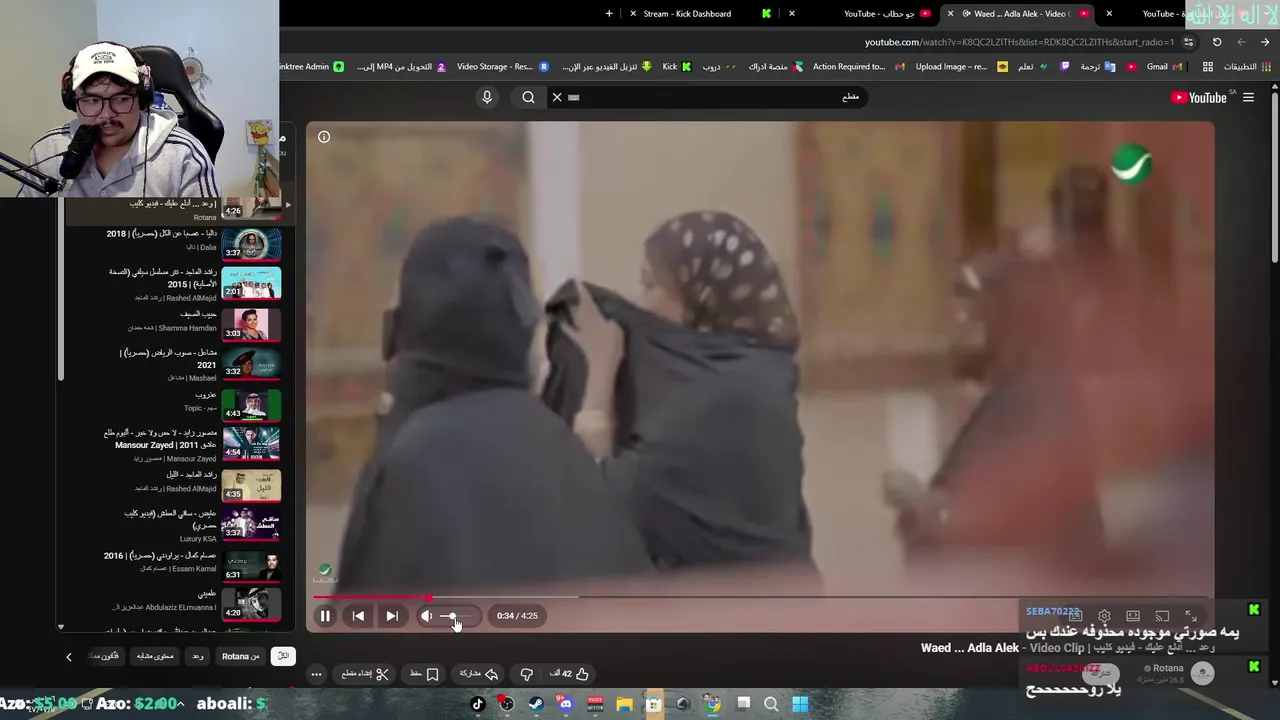
Task: Open taskbar search magnifier
Action: pyautogui.click(x=771, y=704)
